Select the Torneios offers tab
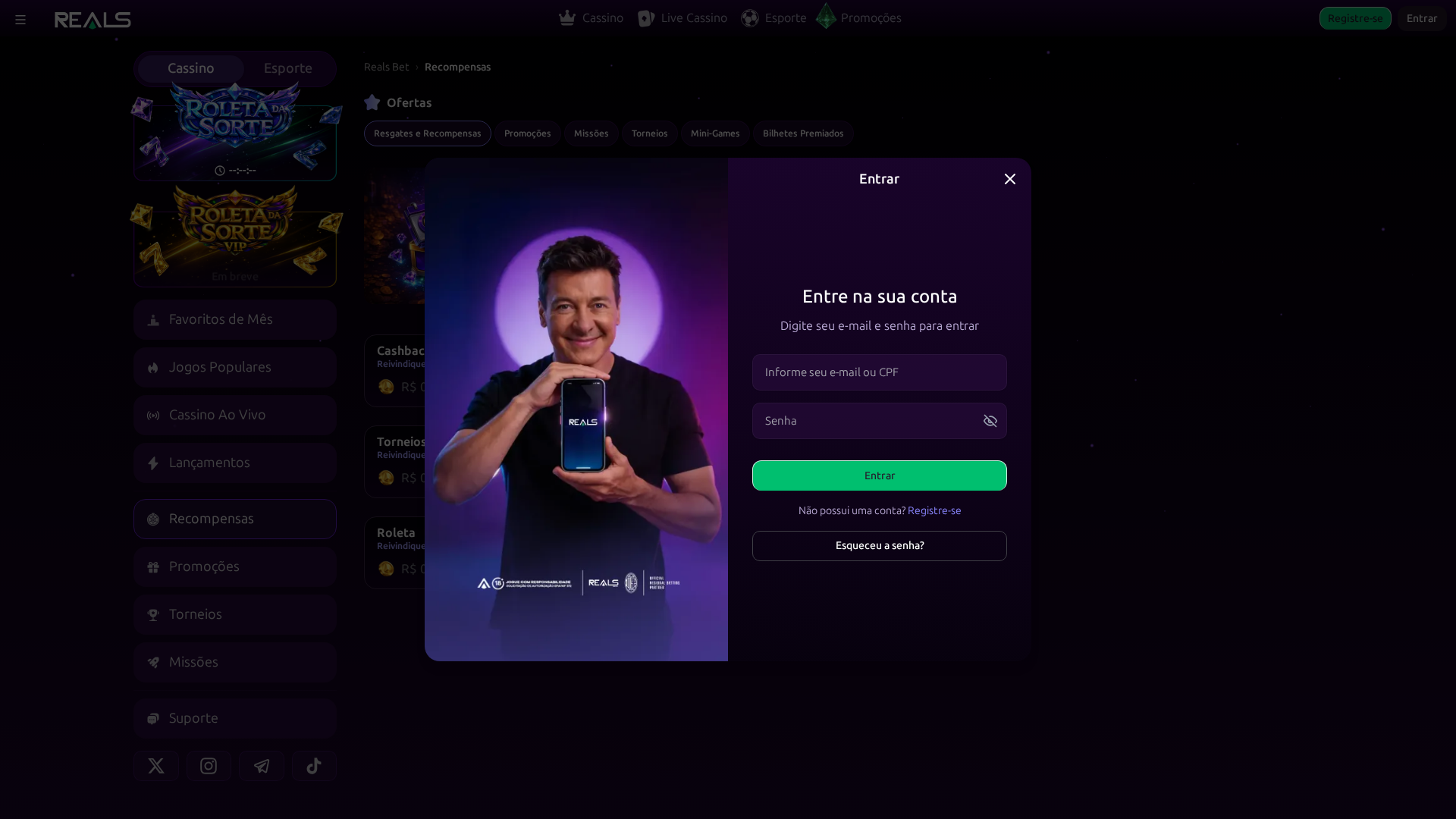The image size is (1456, 819). 650,133
